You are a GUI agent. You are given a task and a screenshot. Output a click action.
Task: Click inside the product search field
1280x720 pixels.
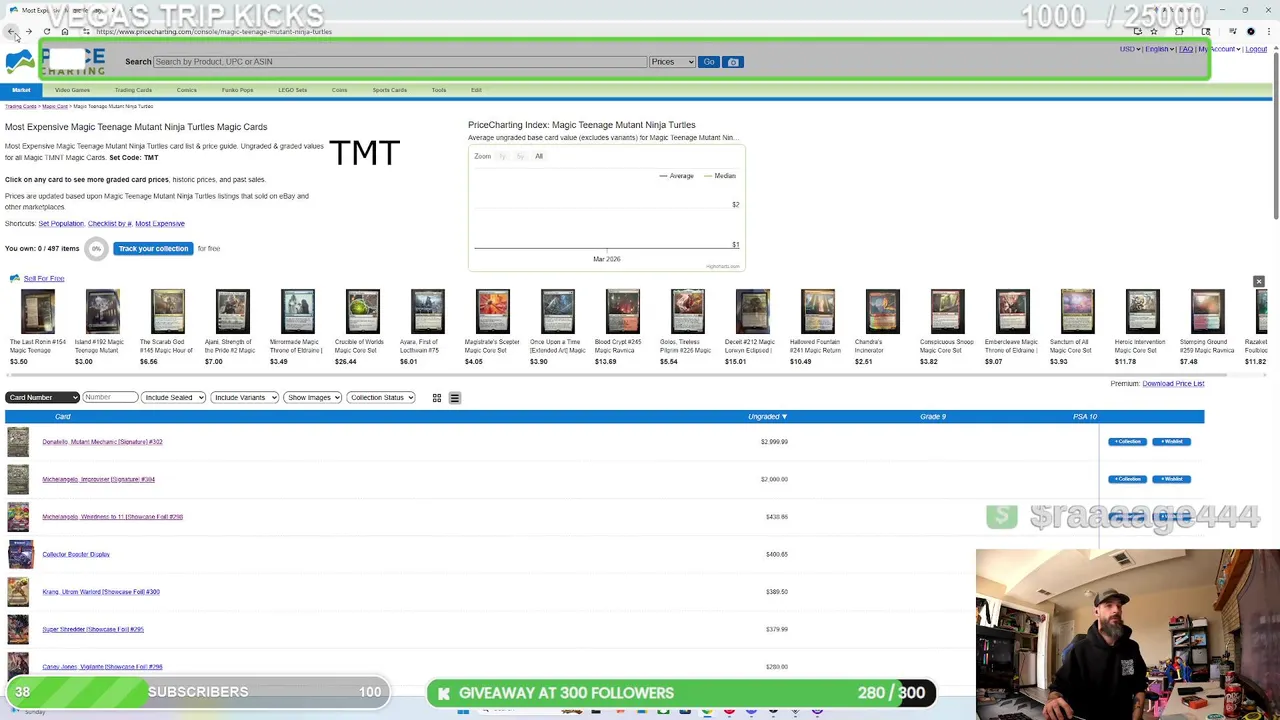[x=400, y=62]
